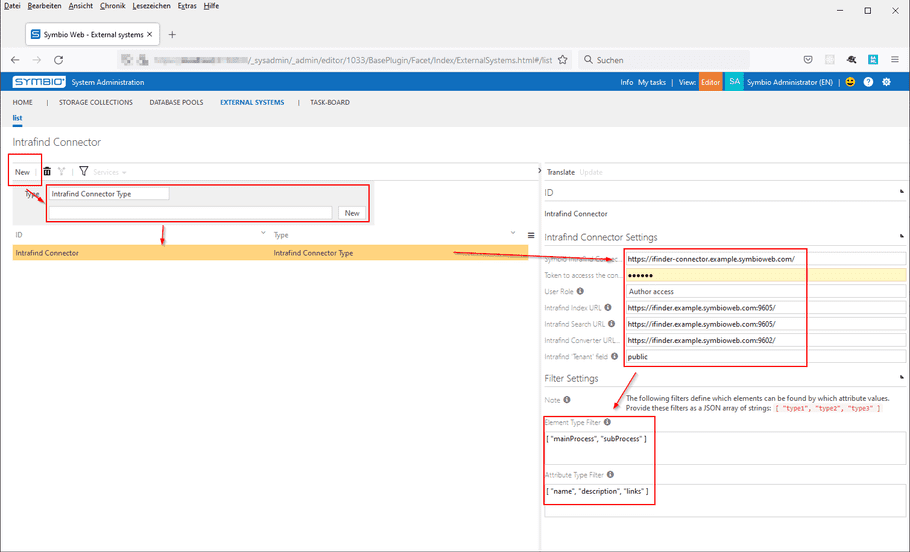The width and height of the screenshot is (910, 552).
Task: Collapse Intrafind Connector Settings section
Action: click(x=901, y=236)
